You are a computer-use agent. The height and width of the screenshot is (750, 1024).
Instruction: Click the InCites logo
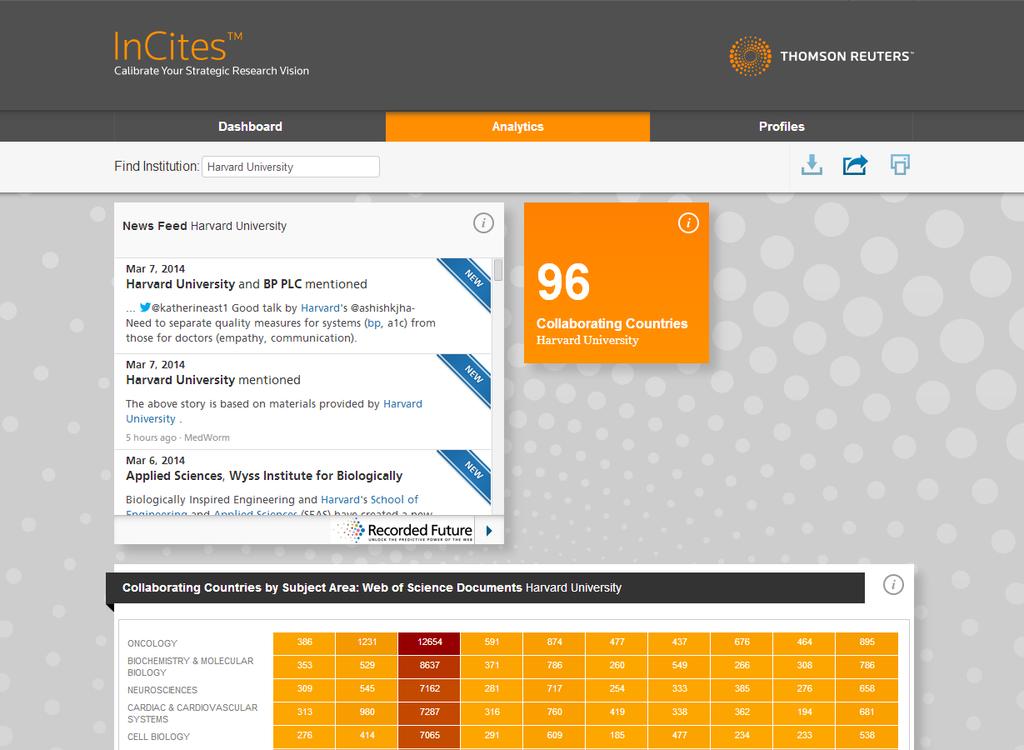211,54
